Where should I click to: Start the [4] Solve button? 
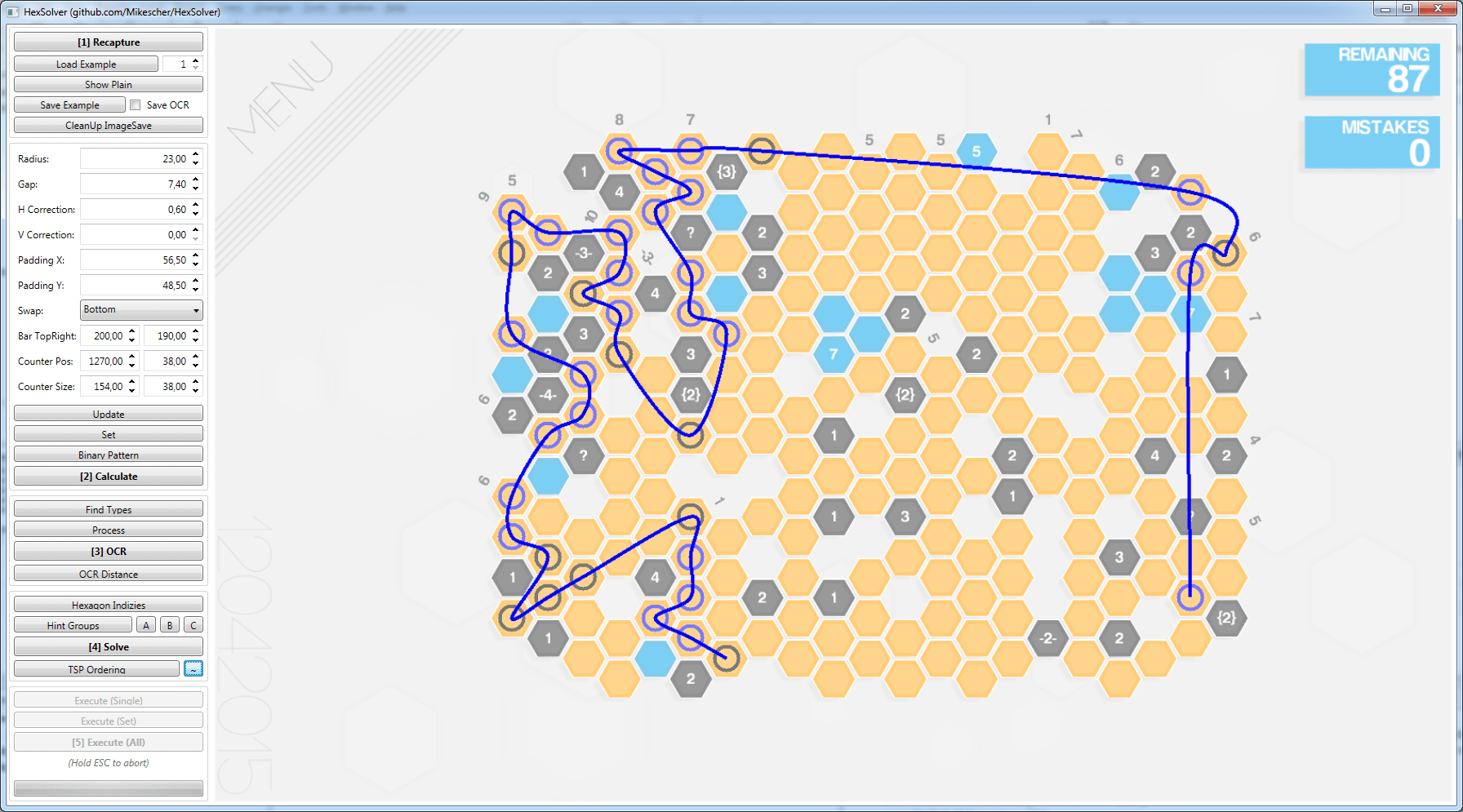(x=109, y=647)
